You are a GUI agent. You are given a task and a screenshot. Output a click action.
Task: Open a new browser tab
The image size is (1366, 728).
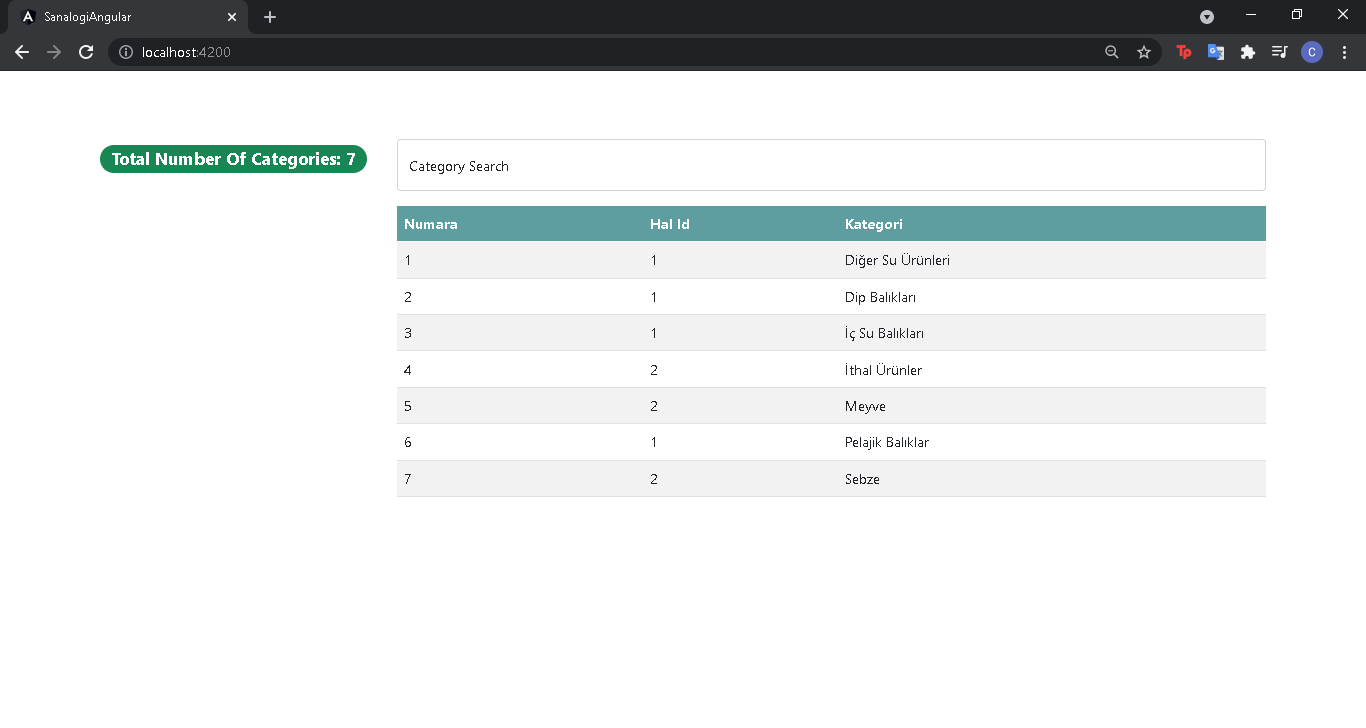270,17
